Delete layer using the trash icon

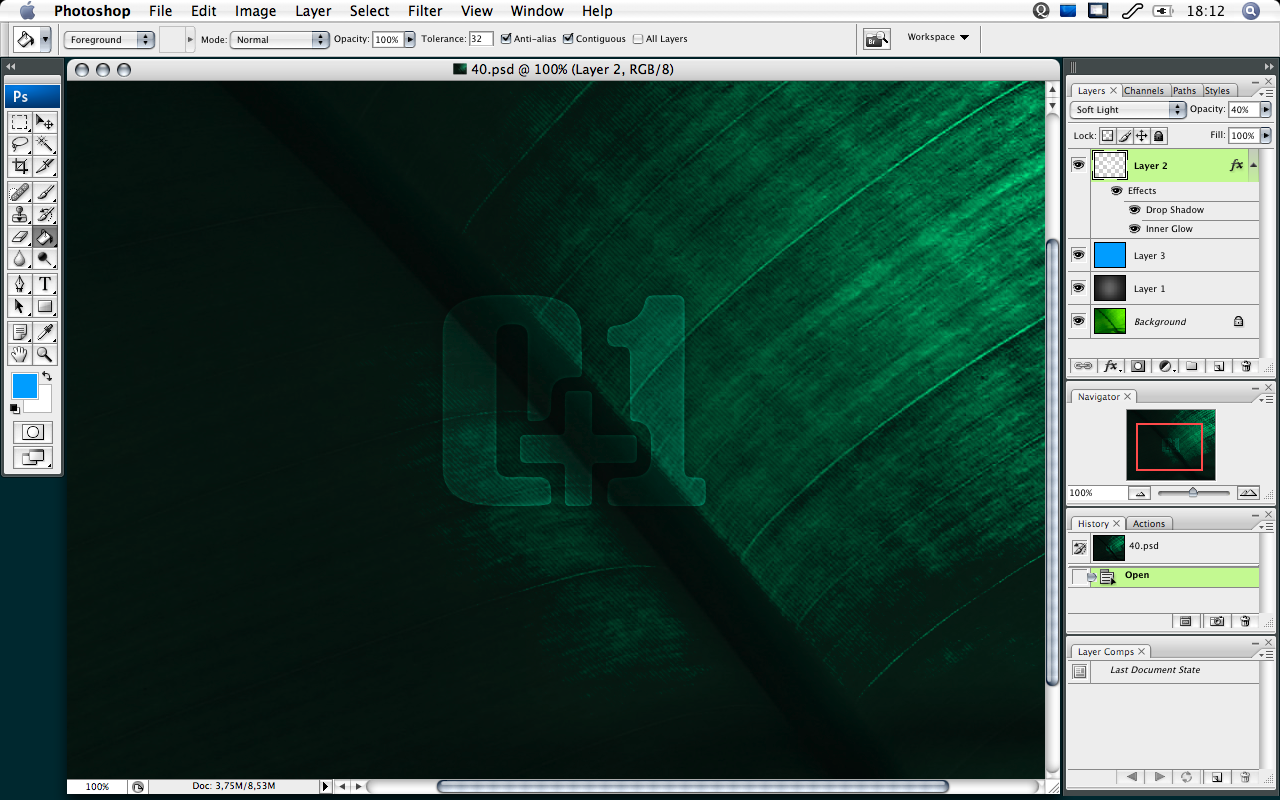[x=1246, y=366]
